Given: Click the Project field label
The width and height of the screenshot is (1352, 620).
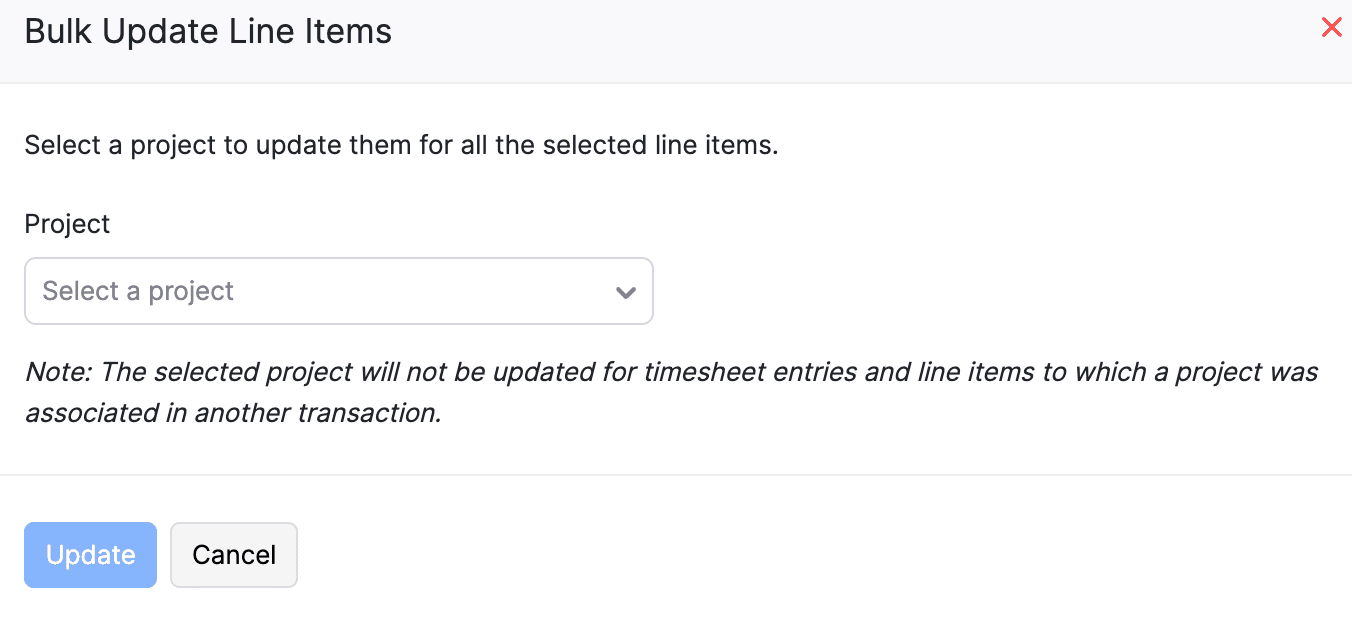Looking at the screenshot, I should (67, 224).
